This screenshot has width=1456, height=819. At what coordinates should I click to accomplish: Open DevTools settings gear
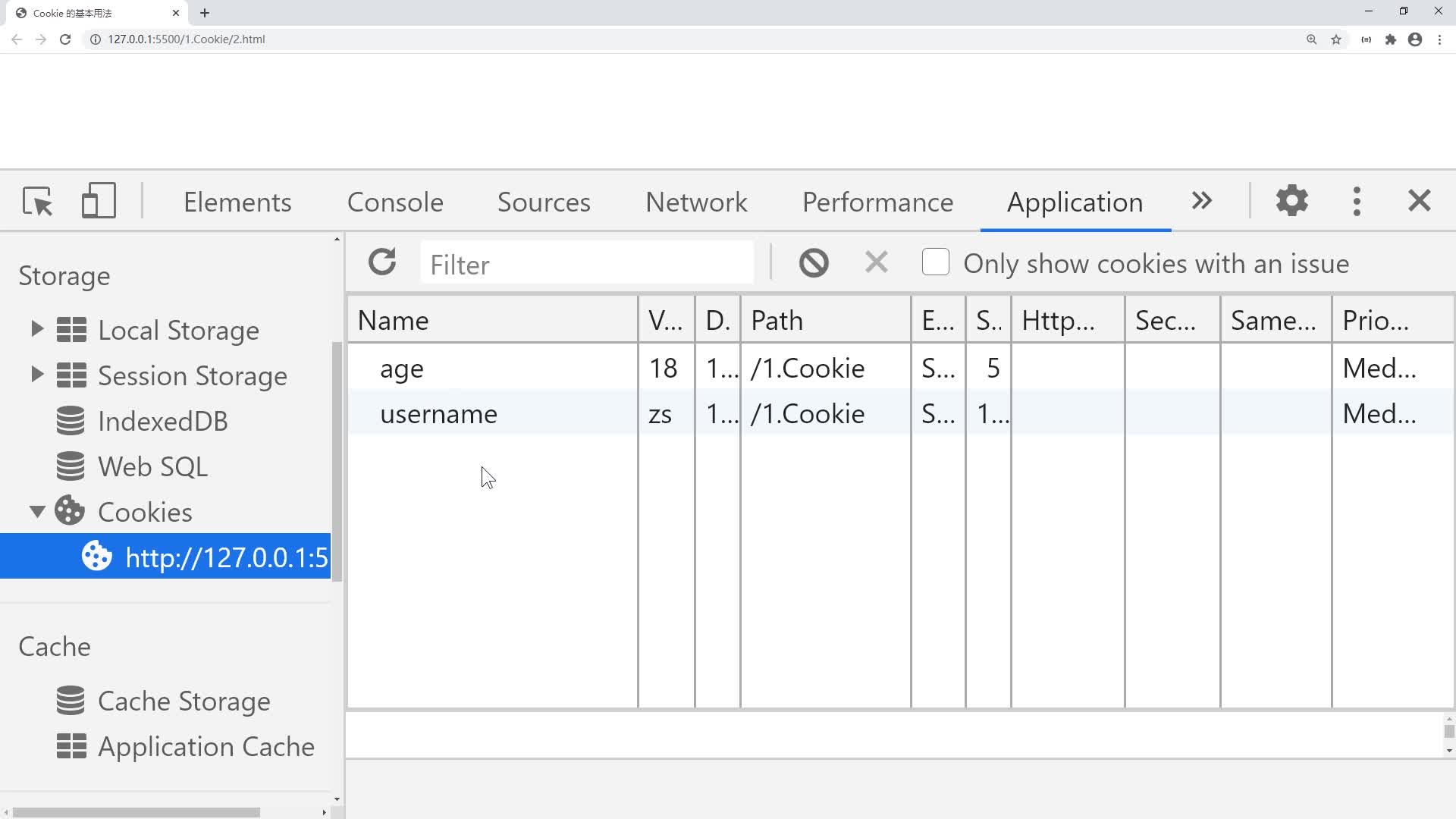tap(1291, 201)
